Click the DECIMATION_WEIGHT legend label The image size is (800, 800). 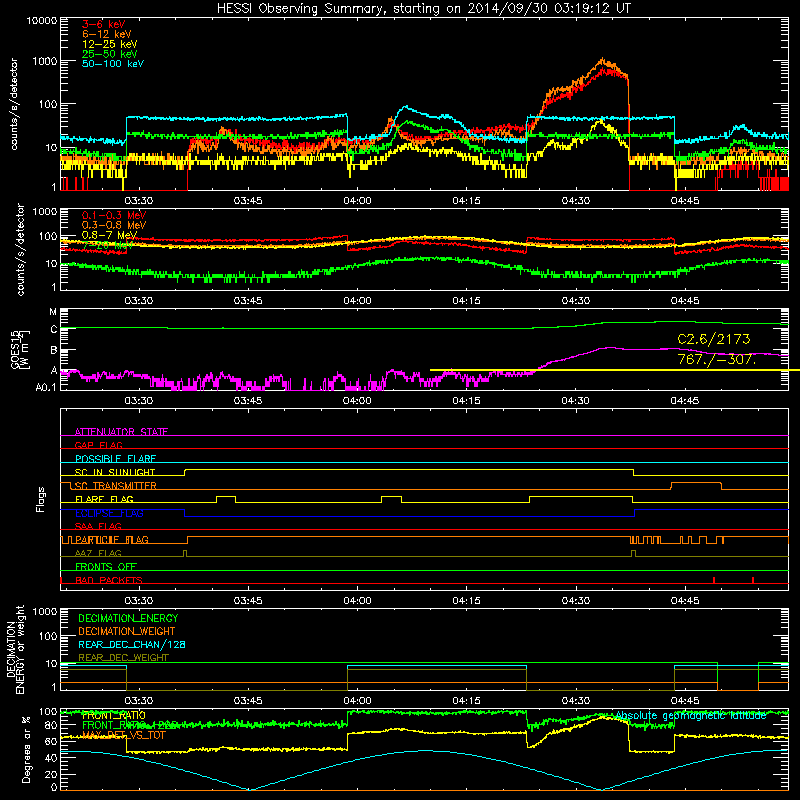coord(127,631)
